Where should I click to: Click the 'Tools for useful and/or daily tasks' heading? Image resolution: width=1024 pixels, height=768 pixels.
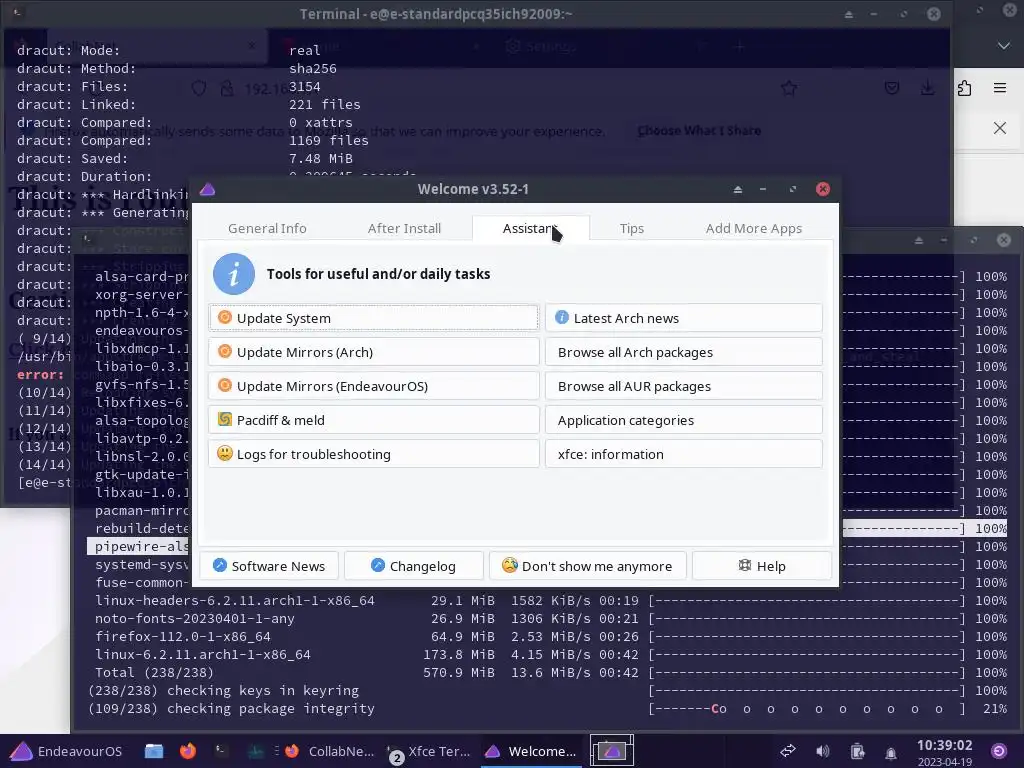(378, 274)
